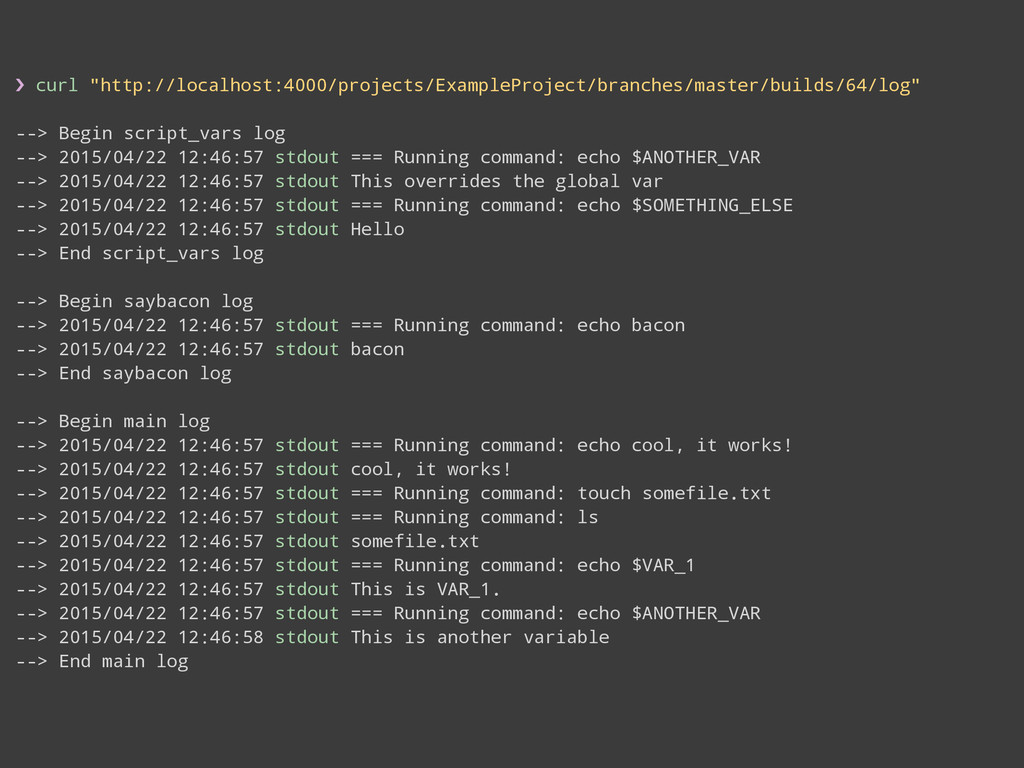Click the "echo $VAR_1" command text

(x=636, y=565)
